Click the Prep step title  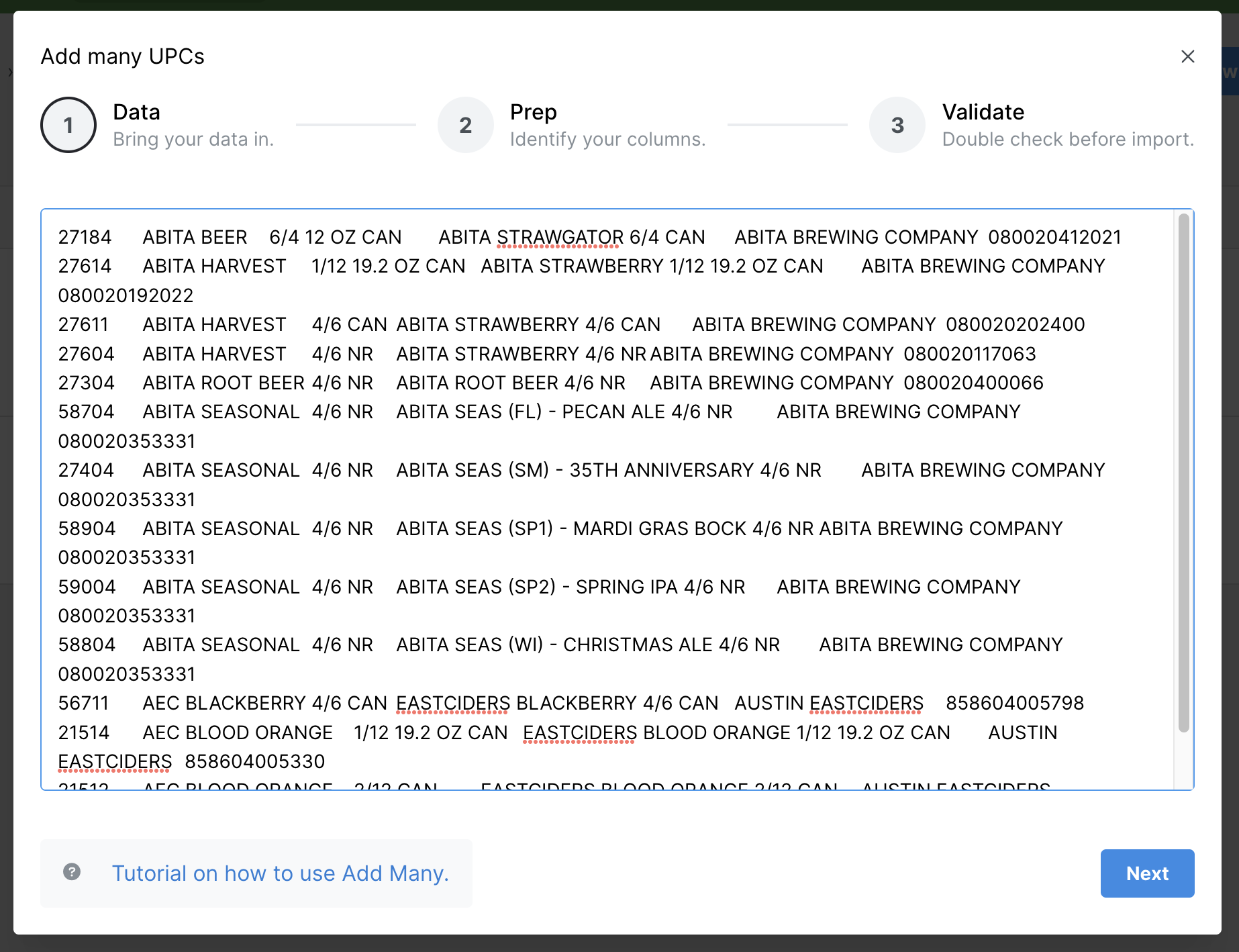tap(534, 112)
